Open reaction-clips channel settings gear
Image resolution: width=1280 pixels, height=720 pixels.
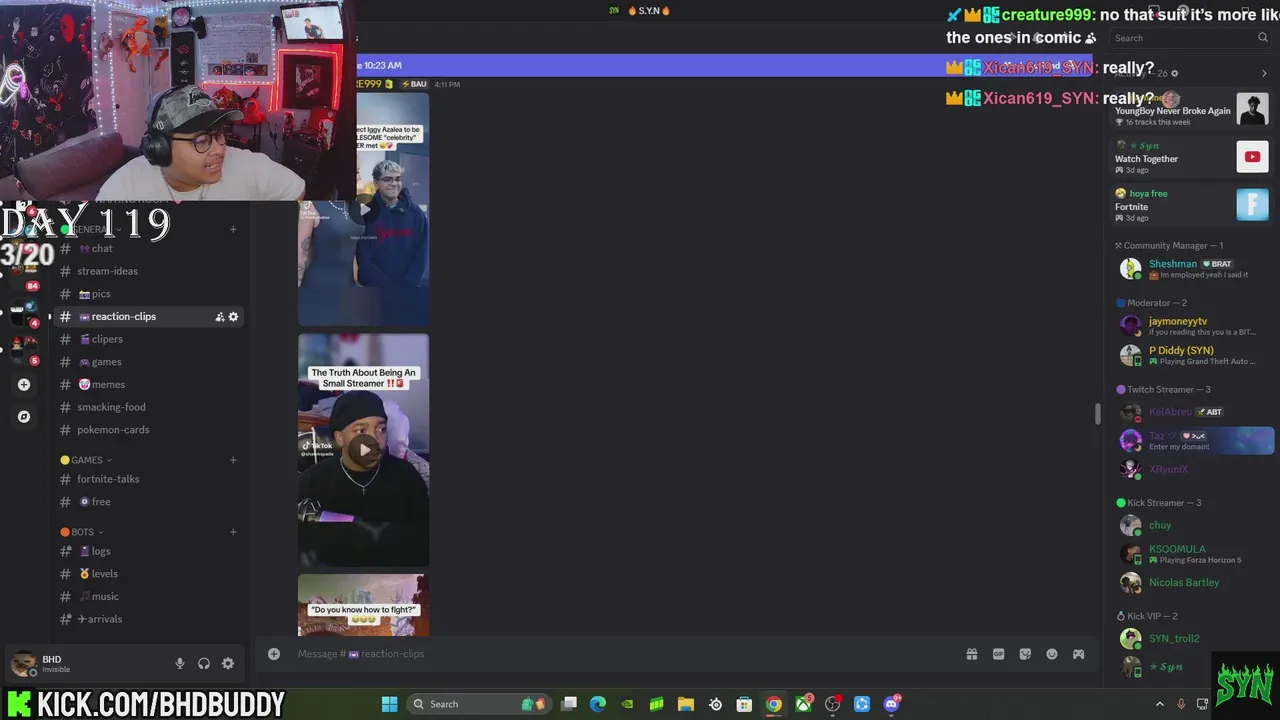tap(234, 317)
